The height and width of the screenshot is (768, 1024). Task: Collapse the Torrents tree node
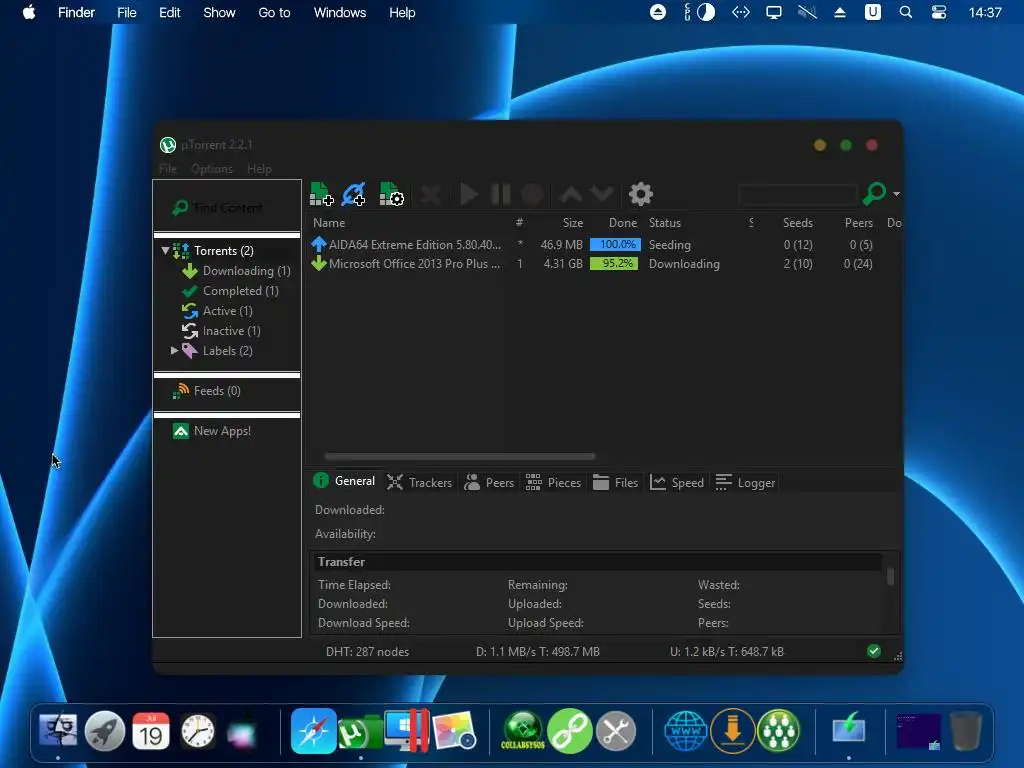(x=165, y=250)
